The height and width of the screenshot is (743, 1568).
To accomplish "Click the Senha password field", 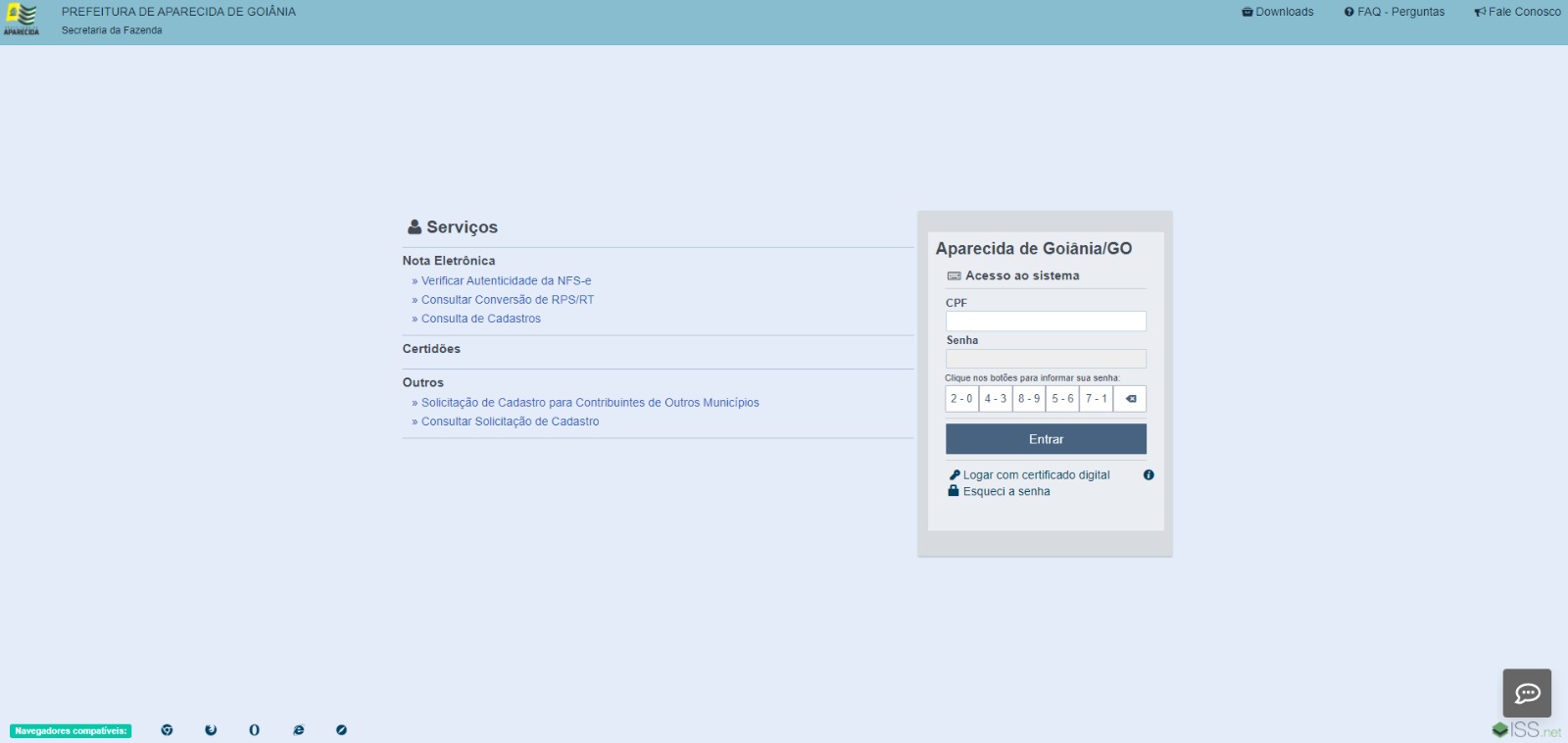I will pyautogui.click(x=1046, y=359).
